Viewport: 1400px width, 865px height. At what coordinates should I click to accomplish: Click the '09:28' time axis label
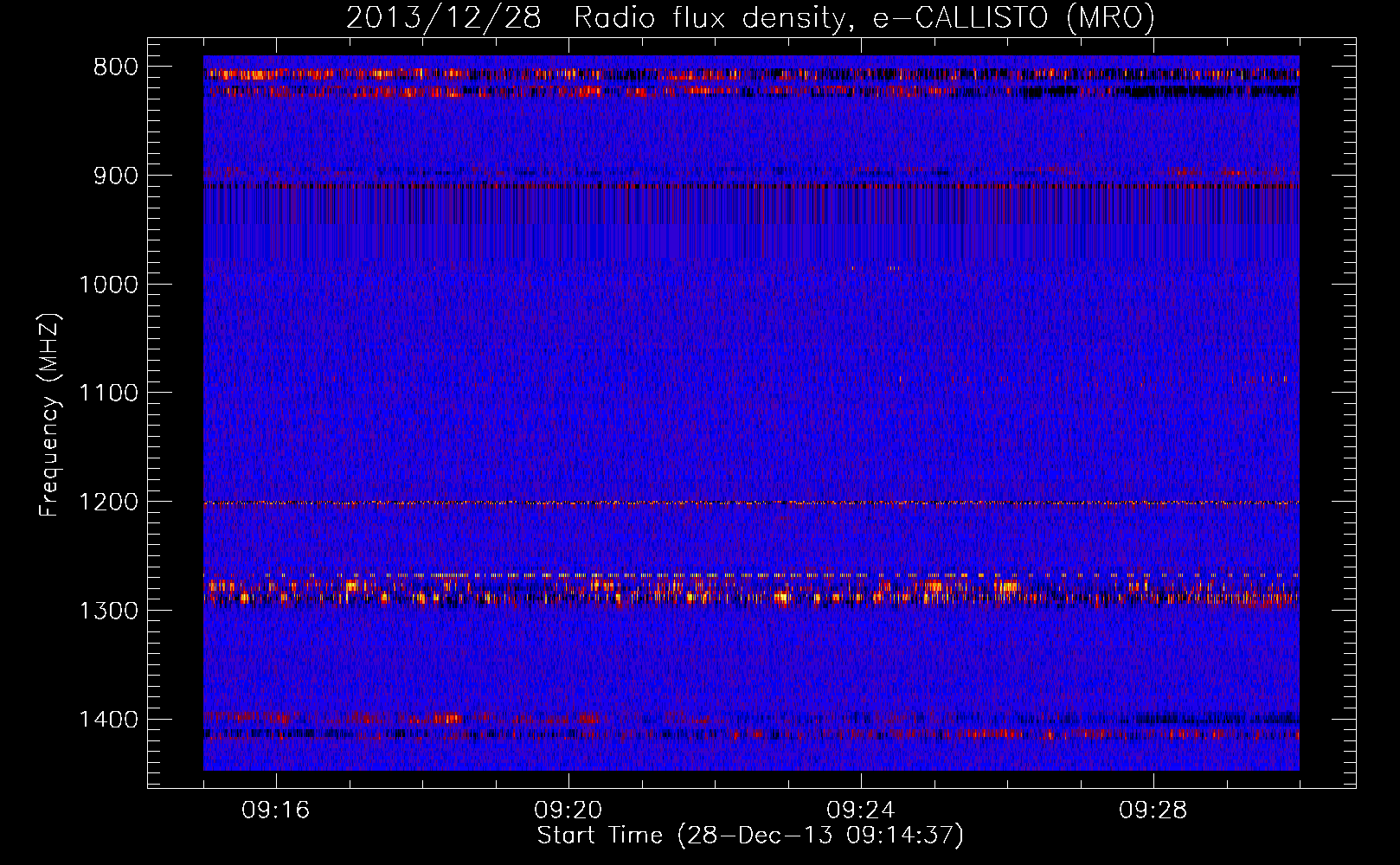pos(1153,811)
